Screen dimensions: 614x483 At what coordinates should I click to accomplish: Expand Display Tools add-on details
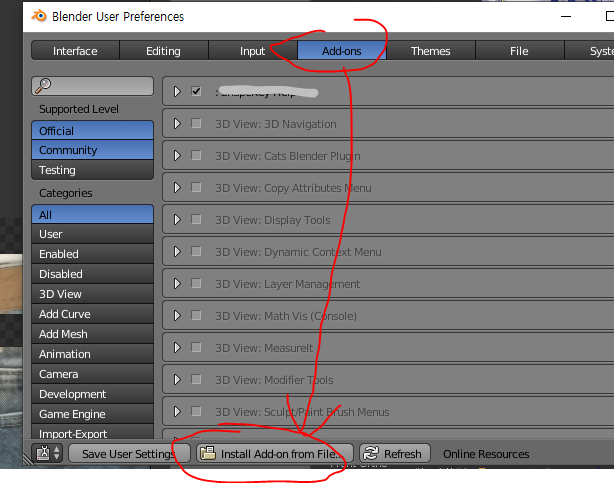pyautogui.click(x=177, y=219)
